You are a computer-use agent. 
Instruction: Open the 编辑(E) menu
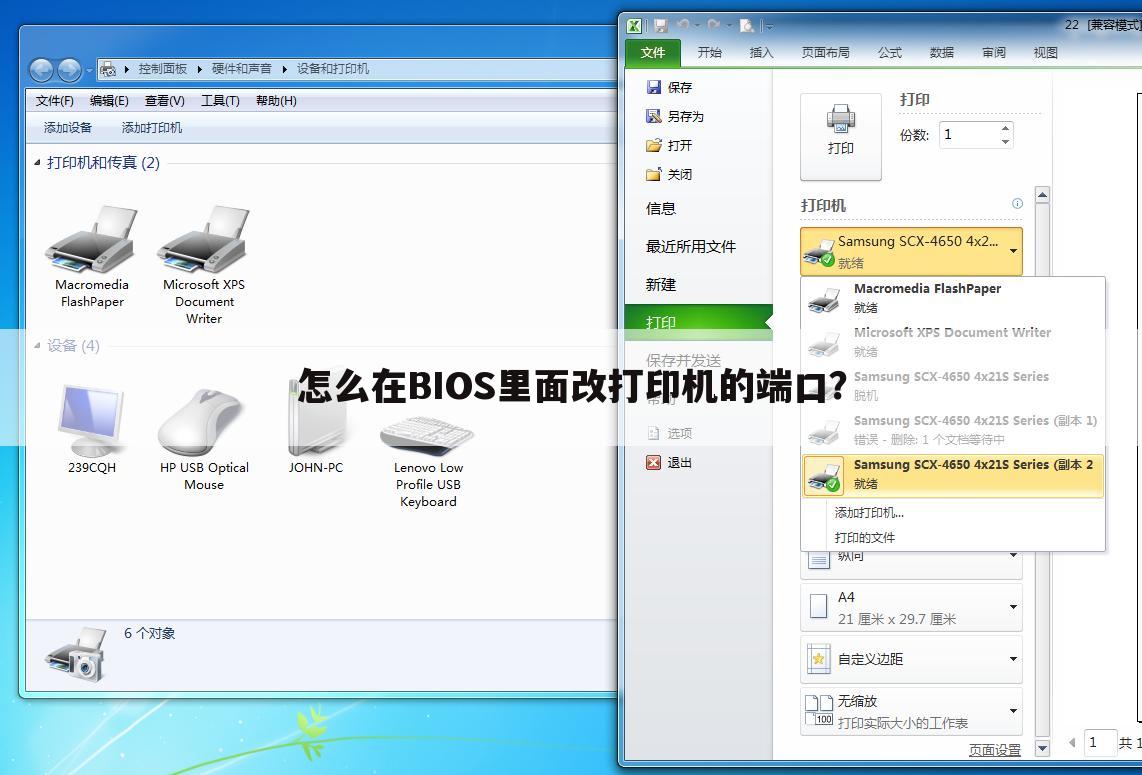109,101
